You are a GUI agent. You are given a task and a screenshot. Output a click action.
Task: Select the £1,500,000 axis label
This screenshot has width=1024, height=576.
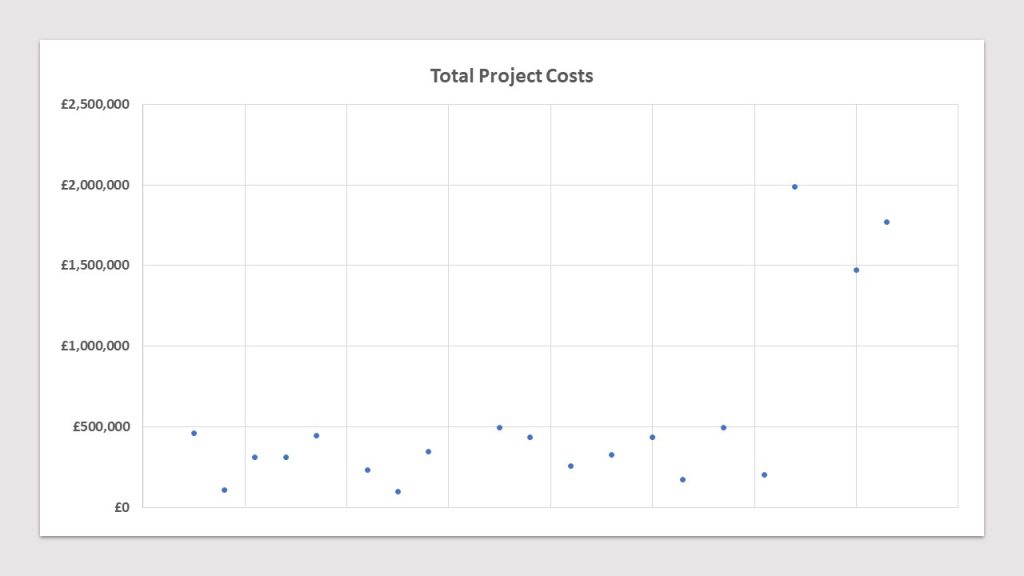tap(95, 265)
